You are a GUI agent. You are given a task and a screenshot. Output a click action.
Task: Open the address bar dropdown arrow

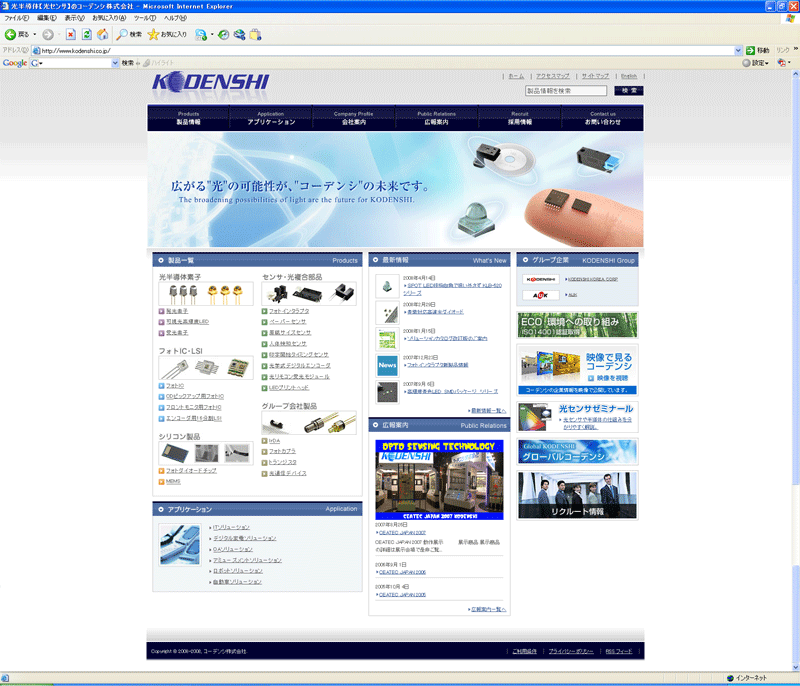pyautogui.click(x=738, y=50)
